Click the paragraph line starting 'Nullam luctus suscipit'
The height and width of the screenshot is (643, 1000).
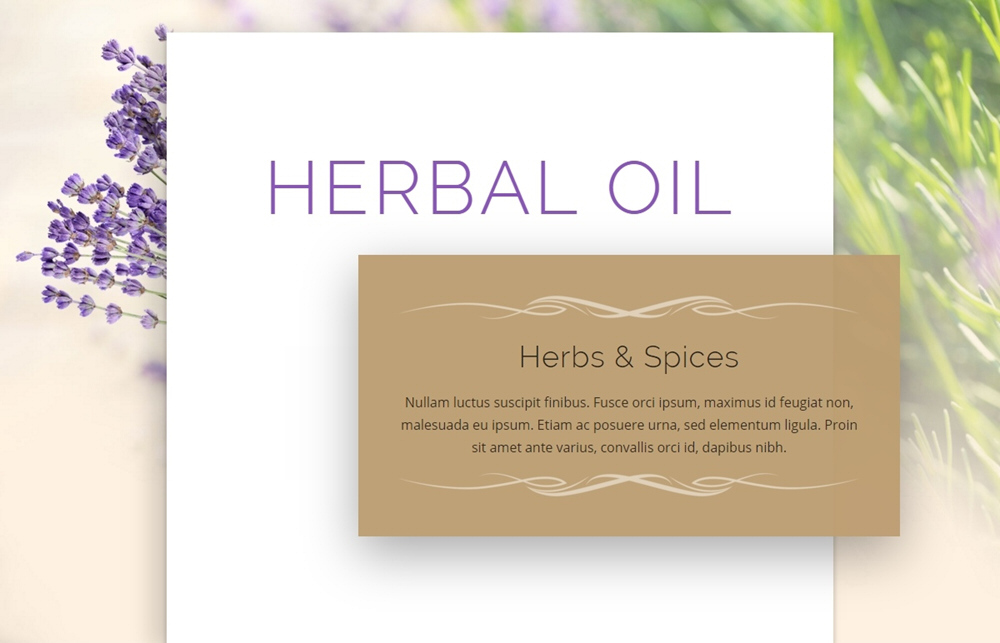tap(629, 403)
